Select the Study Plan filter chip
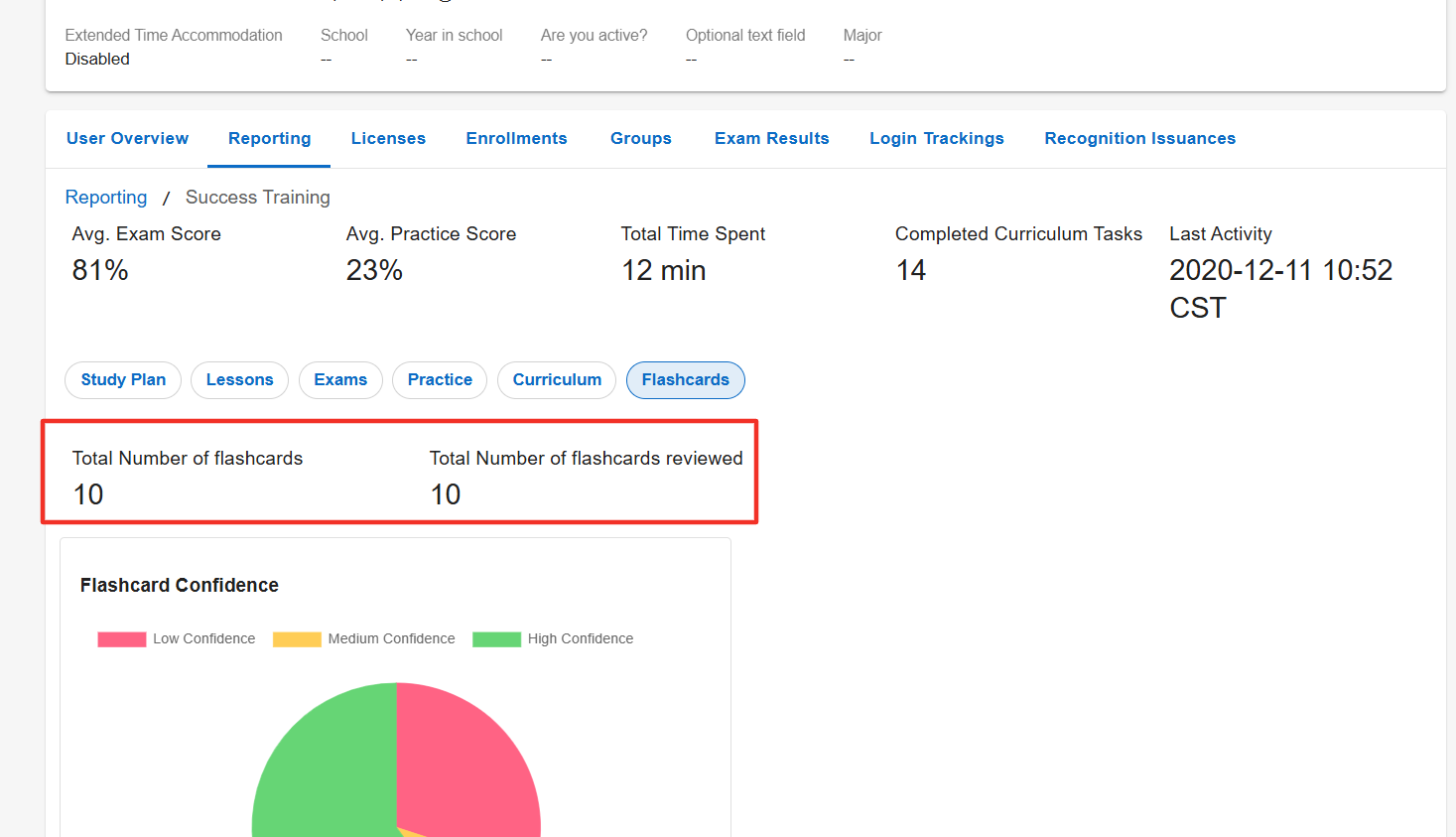Viewport: 1456px width, 837px height. click(x=123, y=380)
